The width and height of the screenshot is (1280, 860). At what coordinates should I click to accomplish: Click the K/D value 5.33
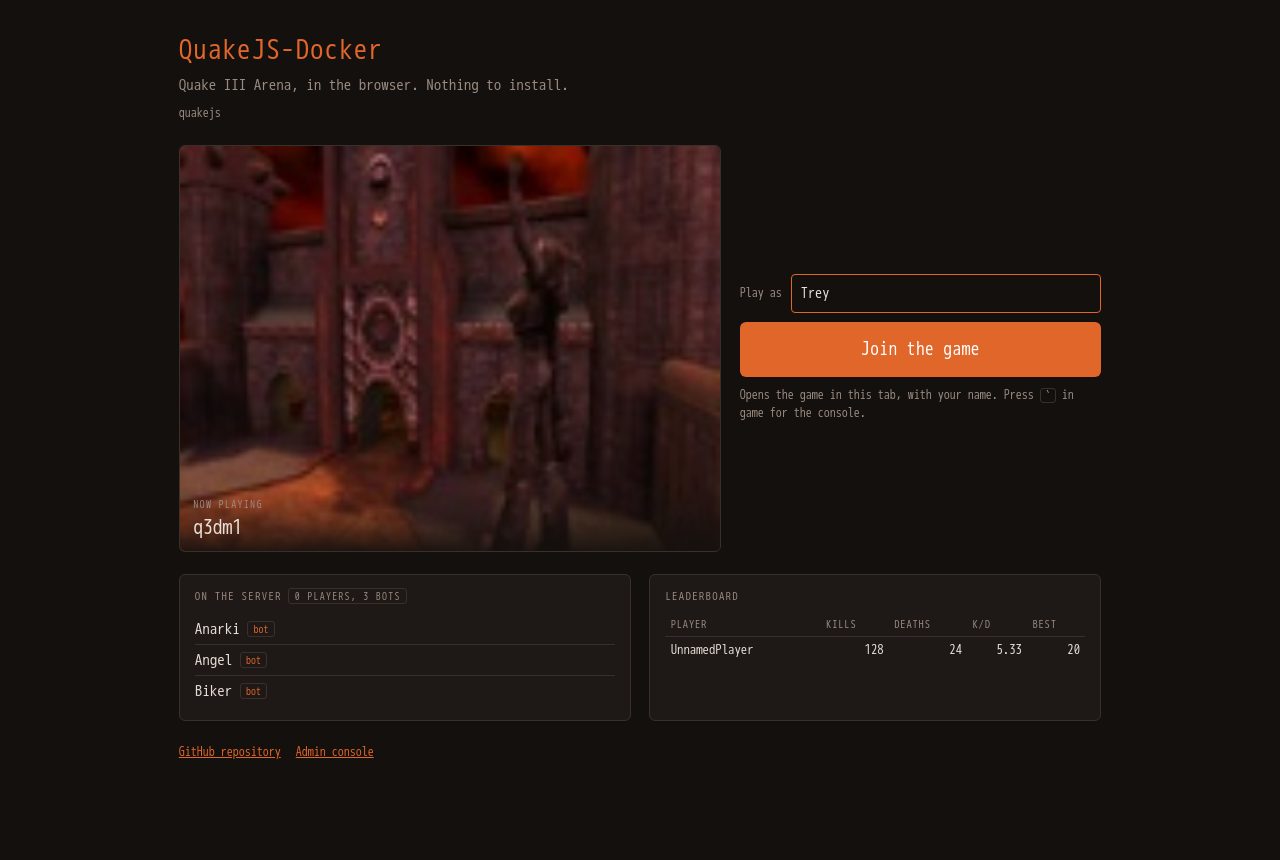click(x=1009, y=650)
